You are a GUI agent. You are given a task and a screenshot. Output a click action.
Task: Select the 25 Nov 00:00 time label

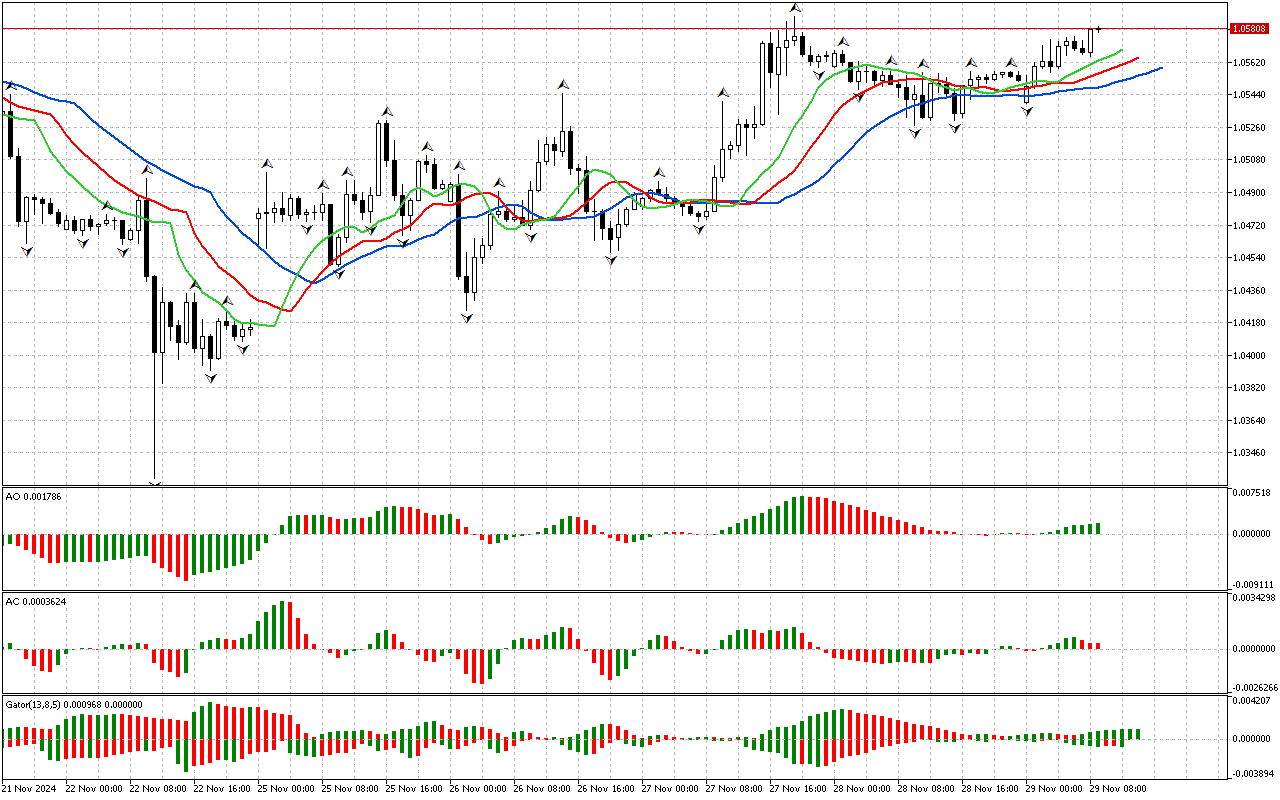284,788
